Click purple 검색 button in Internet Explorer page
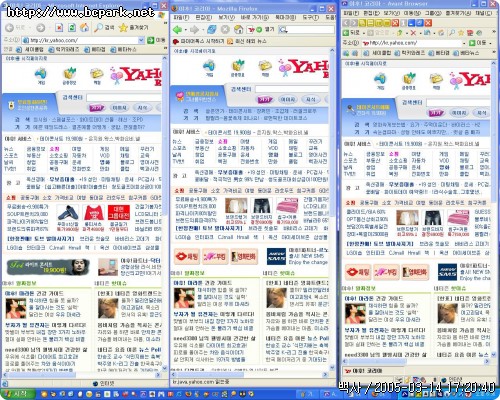The width and height of the screenshot is (500, 400). 97,108
